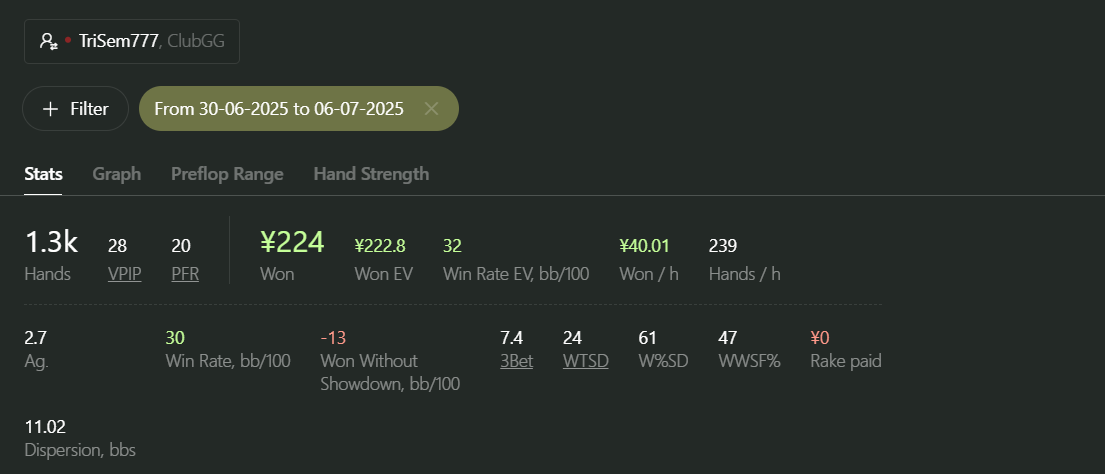Open the 3Bet stat link
Image resolution: width=1105 pixels, height=474 pixels.
tap(516, 361)
